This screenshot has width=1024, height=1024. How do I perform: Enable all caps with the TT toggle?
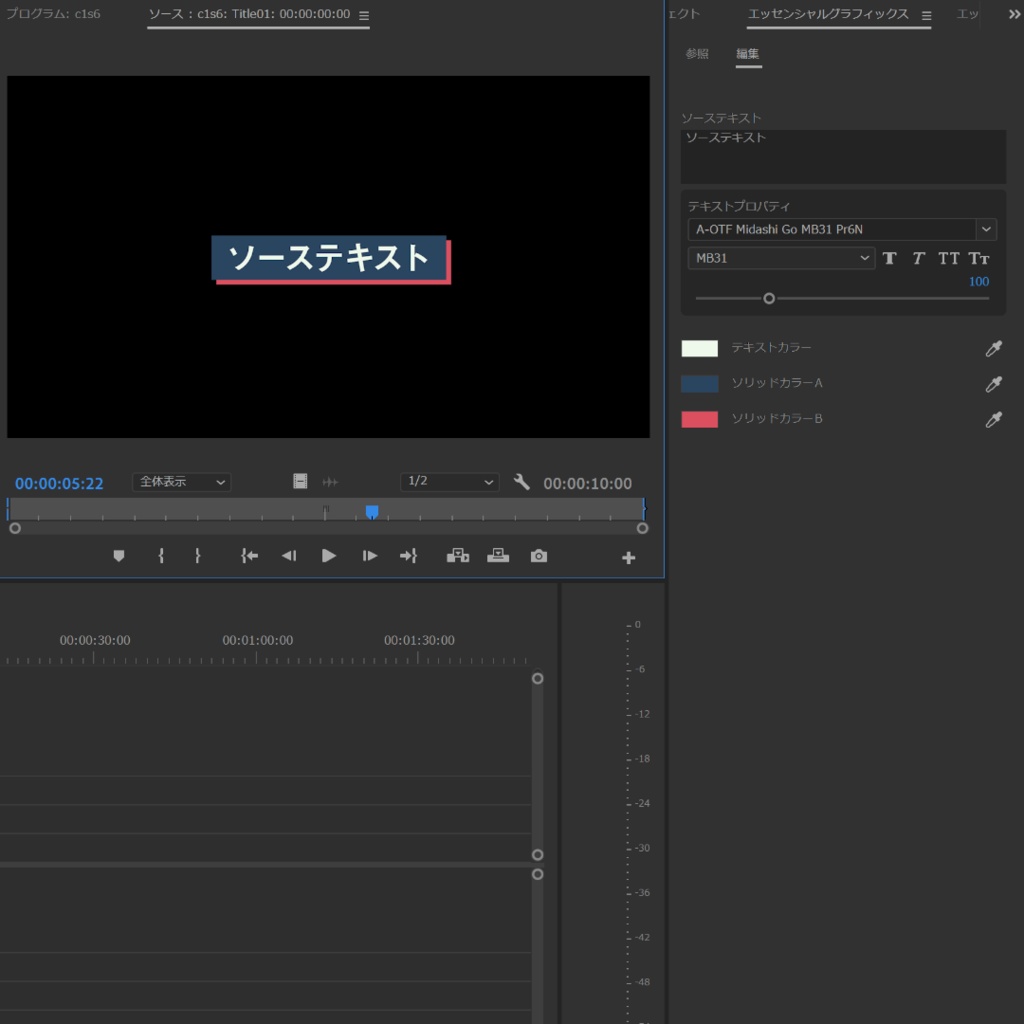pyautogui.click(x=948, y=258)
